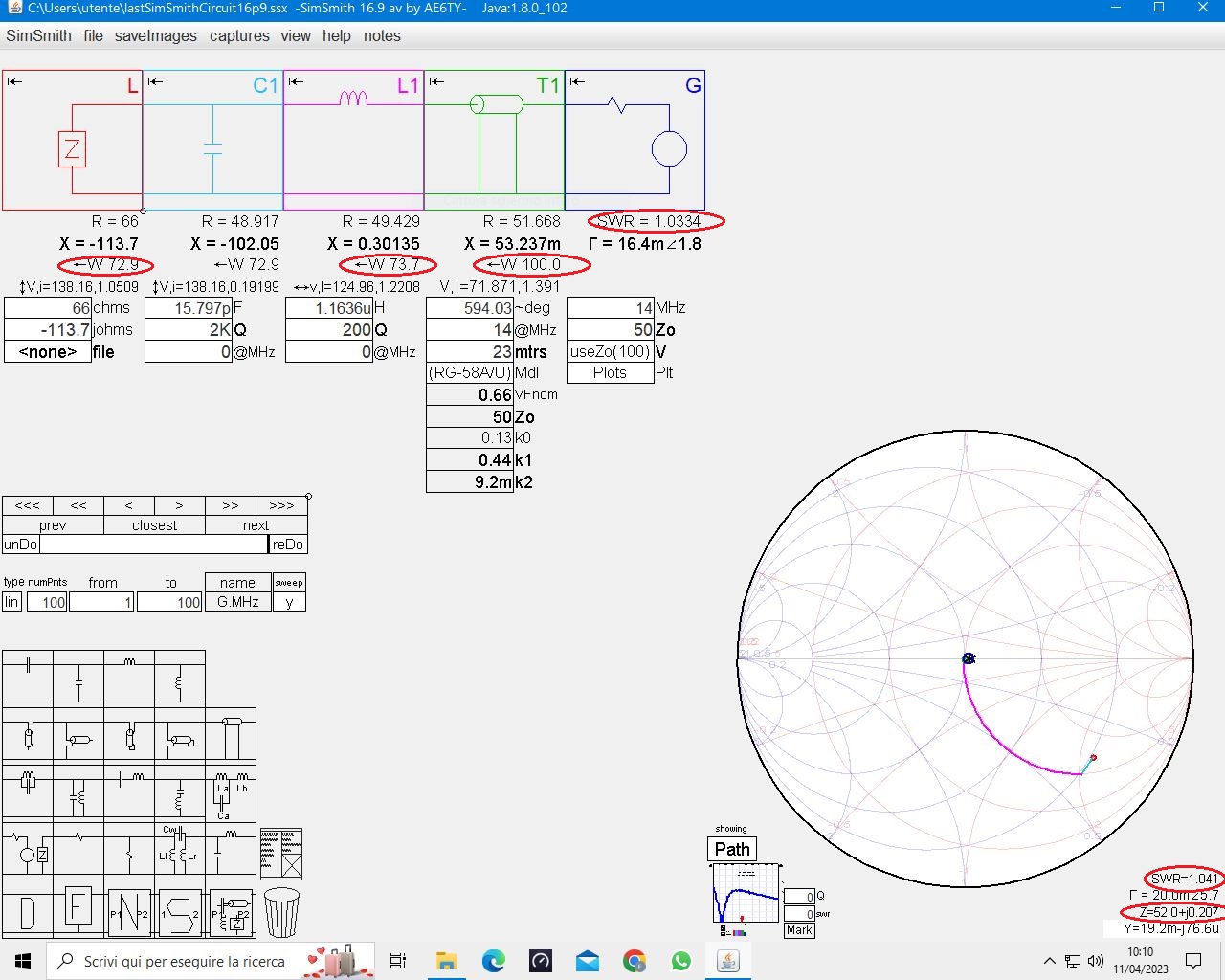Image resolution: width=1225 pixels, height=980 pixels.
Task: Open the useZo(100) V selector
Action: (x=611, y=351)
